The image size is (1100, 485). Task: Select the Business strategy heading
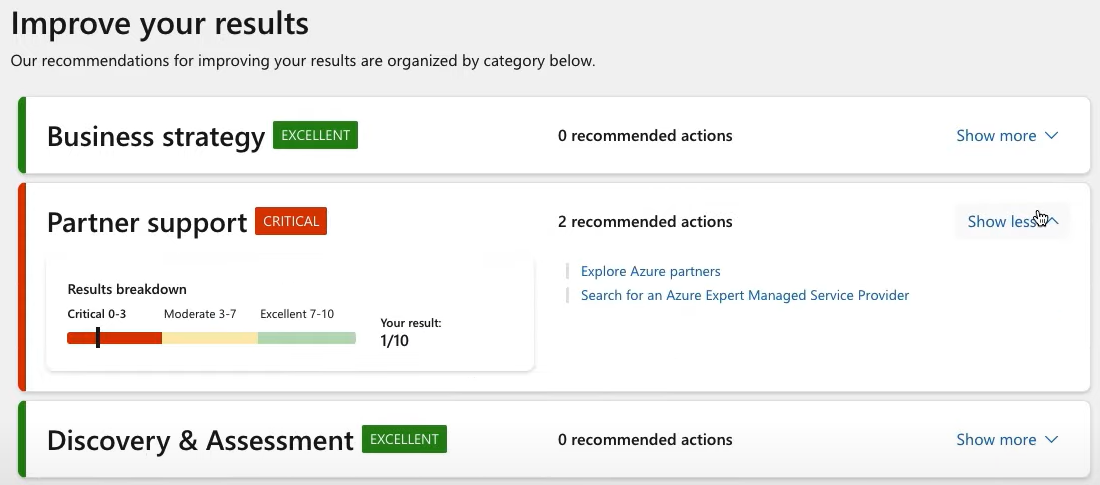(x=156, y=136)
